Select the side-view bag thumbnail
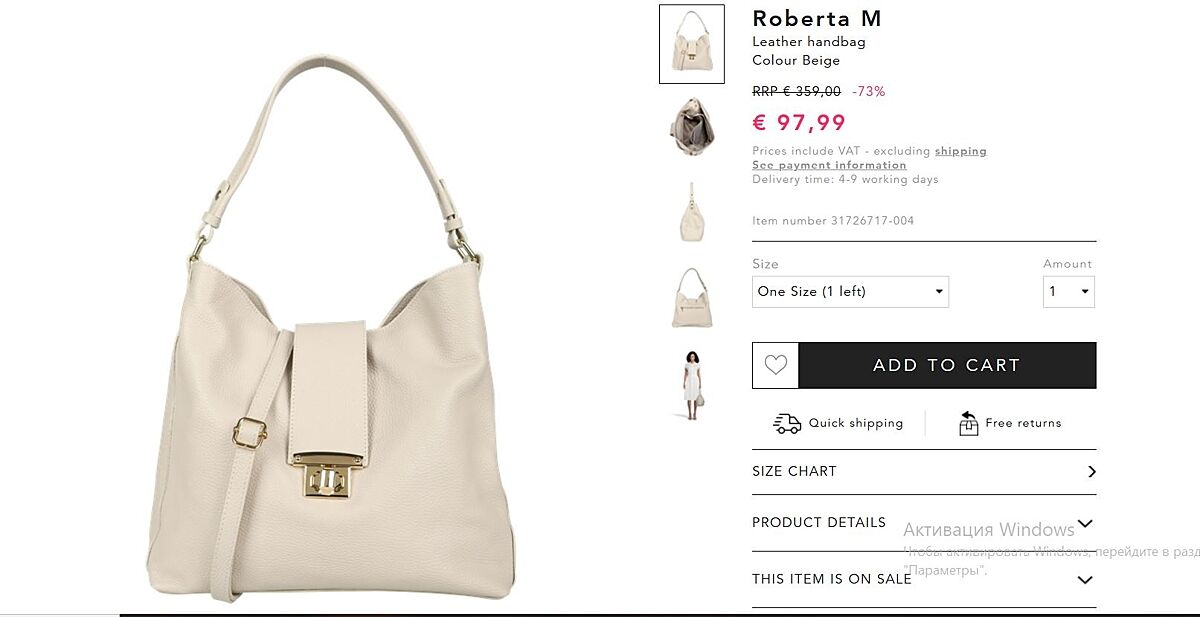1200x617 pixels. (x=692, y=211)
